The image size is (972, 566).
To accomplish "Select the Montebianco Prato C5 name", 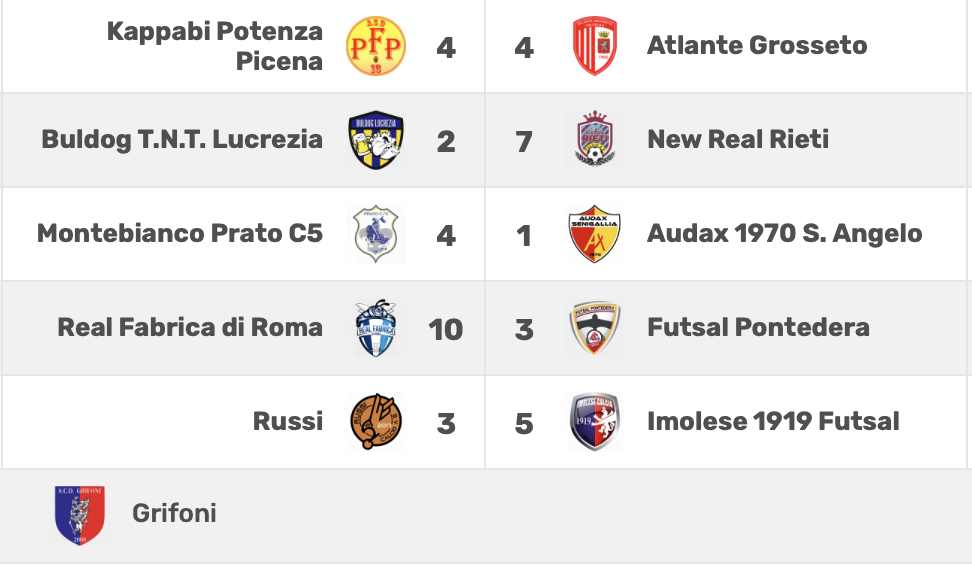I will 180,233.
